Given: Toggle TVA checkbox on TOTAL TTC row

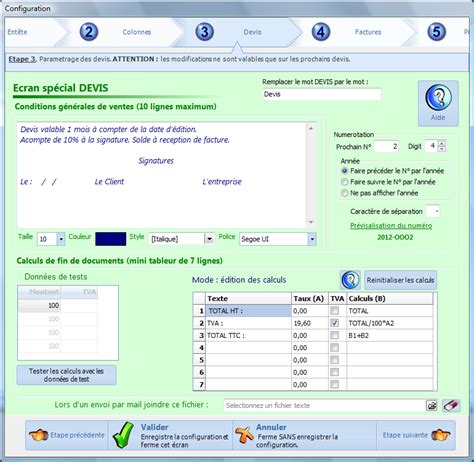Looking at the screenshot, I should [335, 335].
